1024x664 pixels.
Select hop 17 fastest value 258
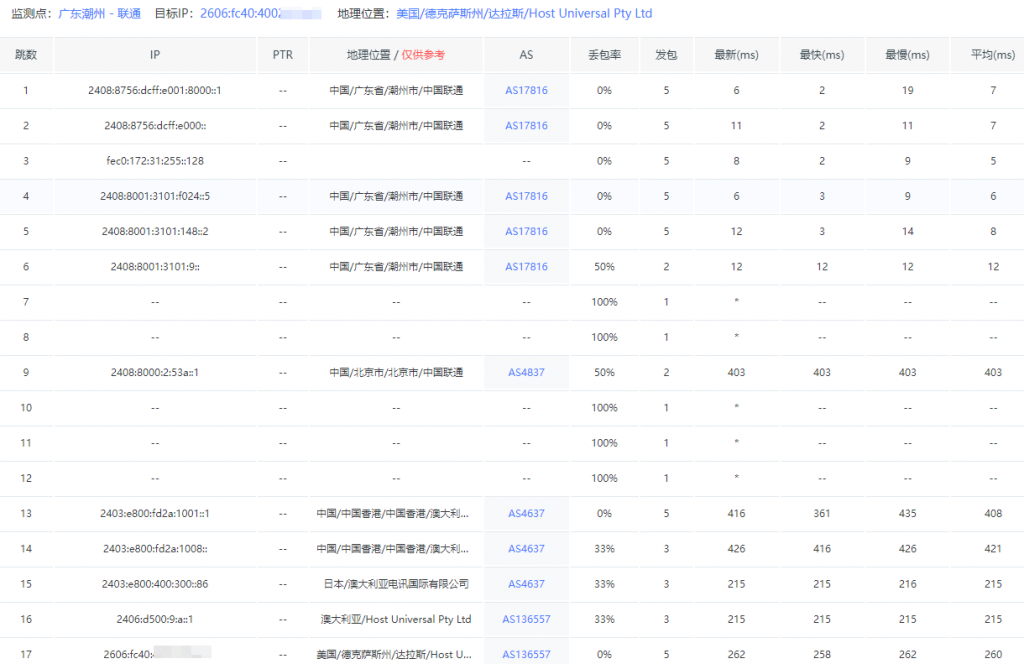pyautogui.click(x=822, y=654)
